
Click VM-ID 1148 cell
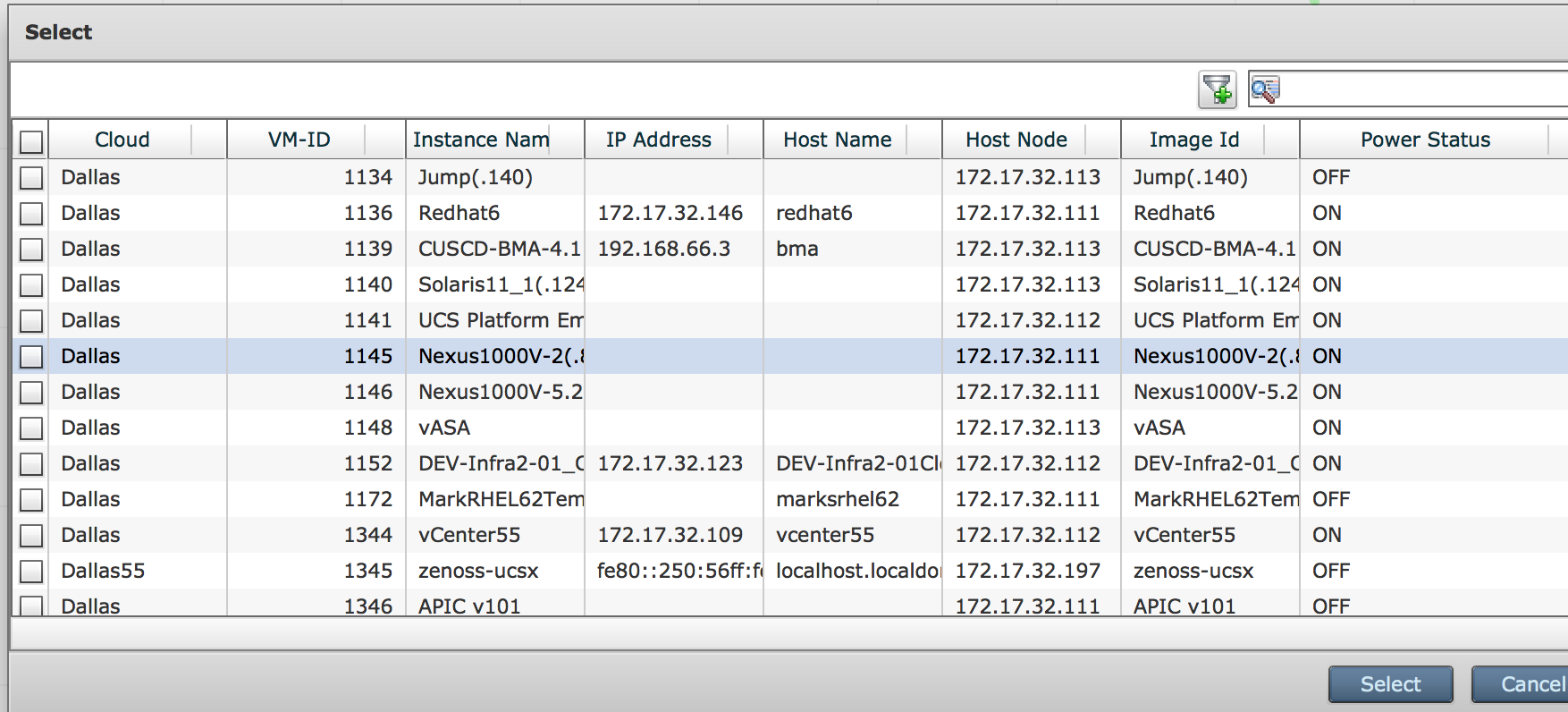click(x=367, y=428)
